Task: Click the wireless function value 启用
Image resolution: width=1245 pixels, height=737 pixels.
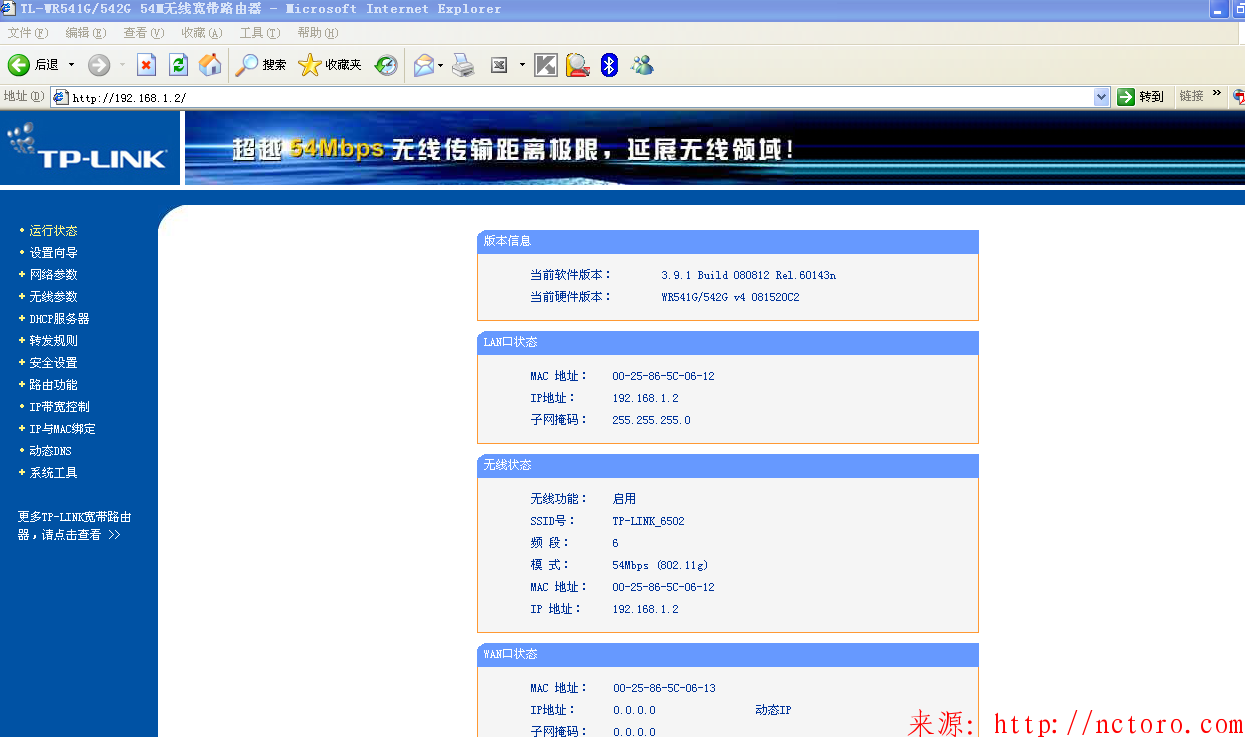Action: click(624, 499)
